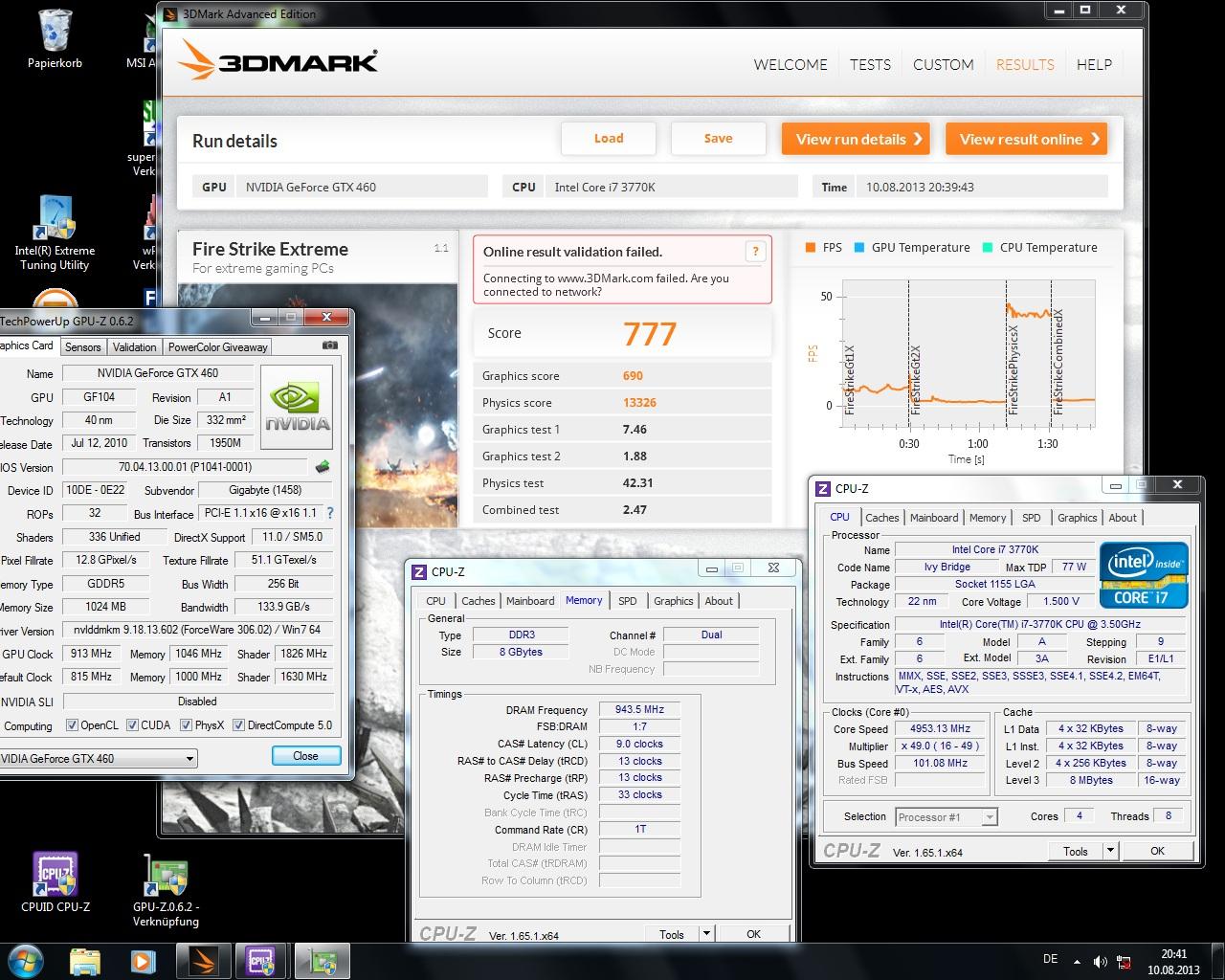This screenshot has height=980, width=1225.
Task: Click OK in CPU-Z CPU window
Action: pyautogui.click(x=1157, y=851)
